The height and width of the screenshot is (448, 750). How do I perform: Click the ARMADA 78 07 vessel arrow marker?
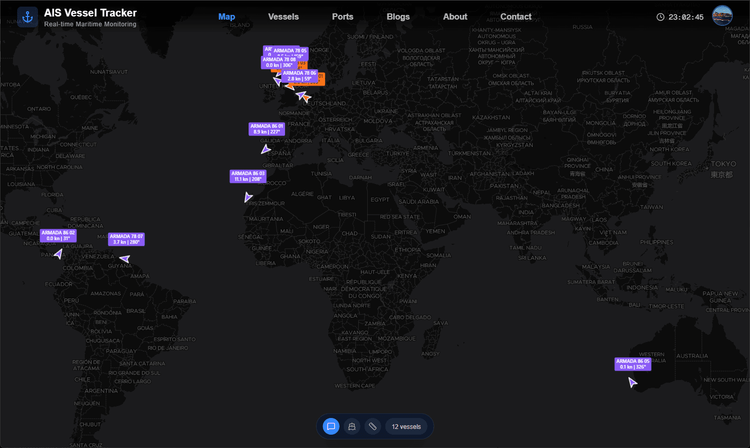(x=125, y=259)
